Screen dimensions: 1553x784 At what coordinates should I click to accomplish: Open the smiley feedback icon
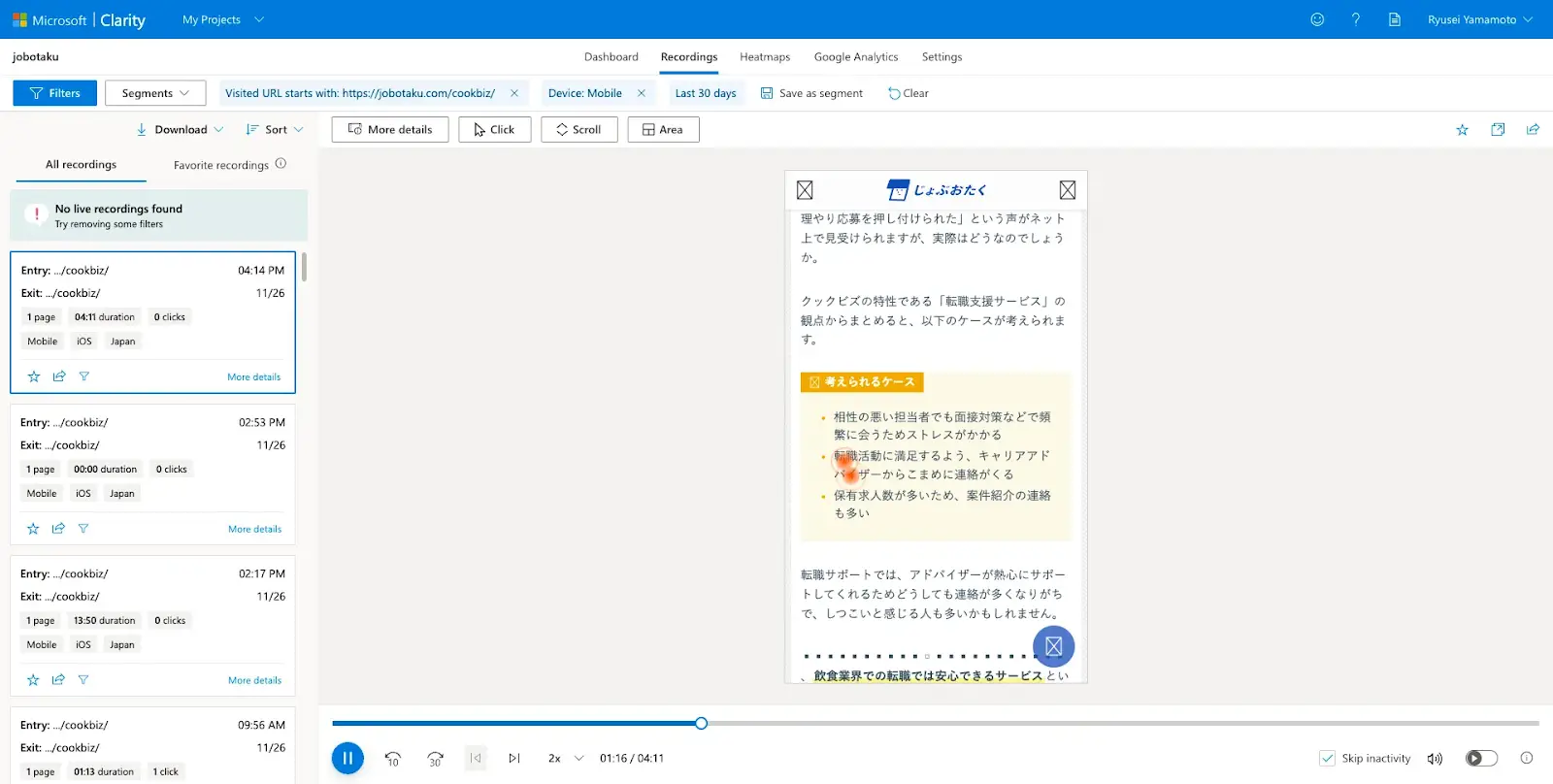pos(1317,19)
